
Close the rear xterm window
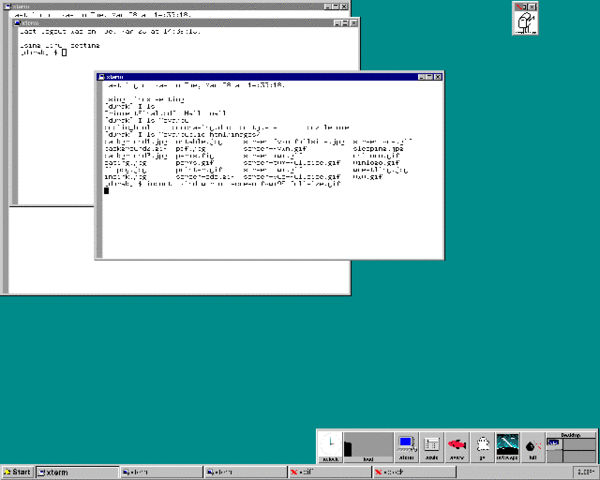[344, 7]
